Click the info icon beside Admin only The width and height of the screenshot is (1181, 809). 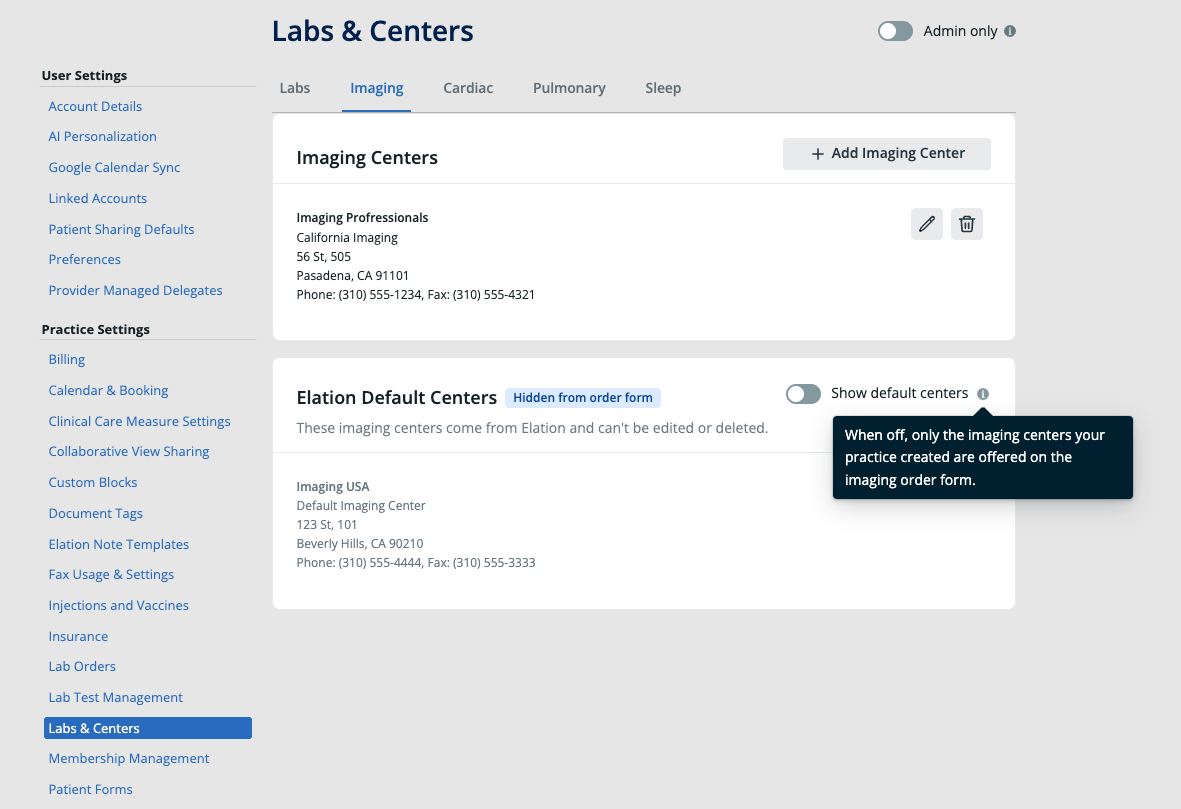(1010, 31)
